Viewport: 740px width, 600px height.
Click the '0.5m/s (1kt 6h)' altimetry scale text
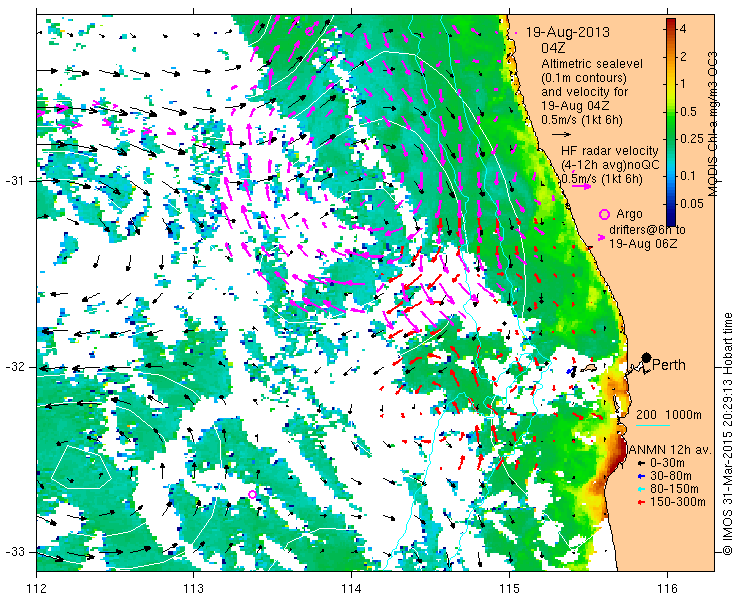(582, 120)
